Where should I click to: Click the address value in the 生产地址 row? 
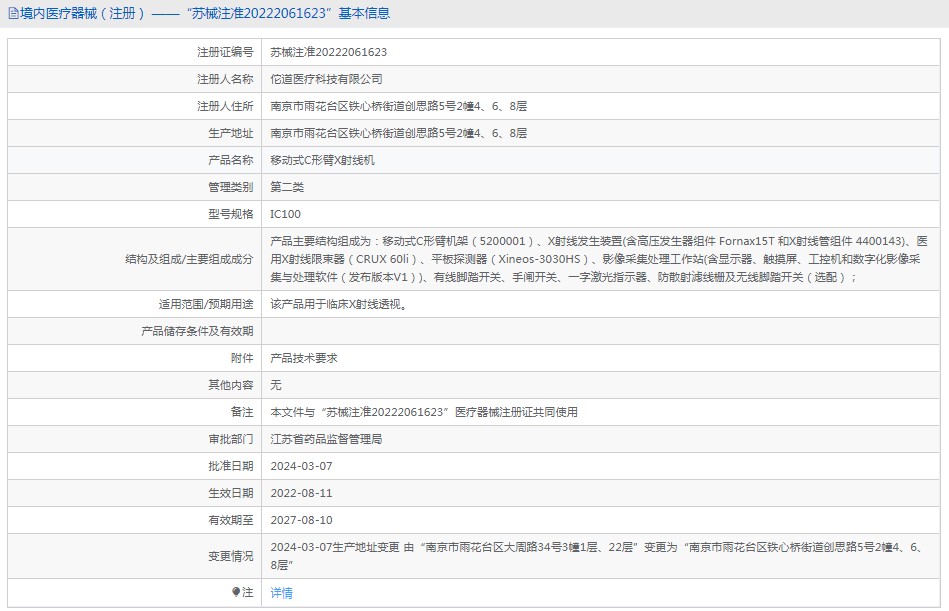pyautogui.click(x=398, y=133)
